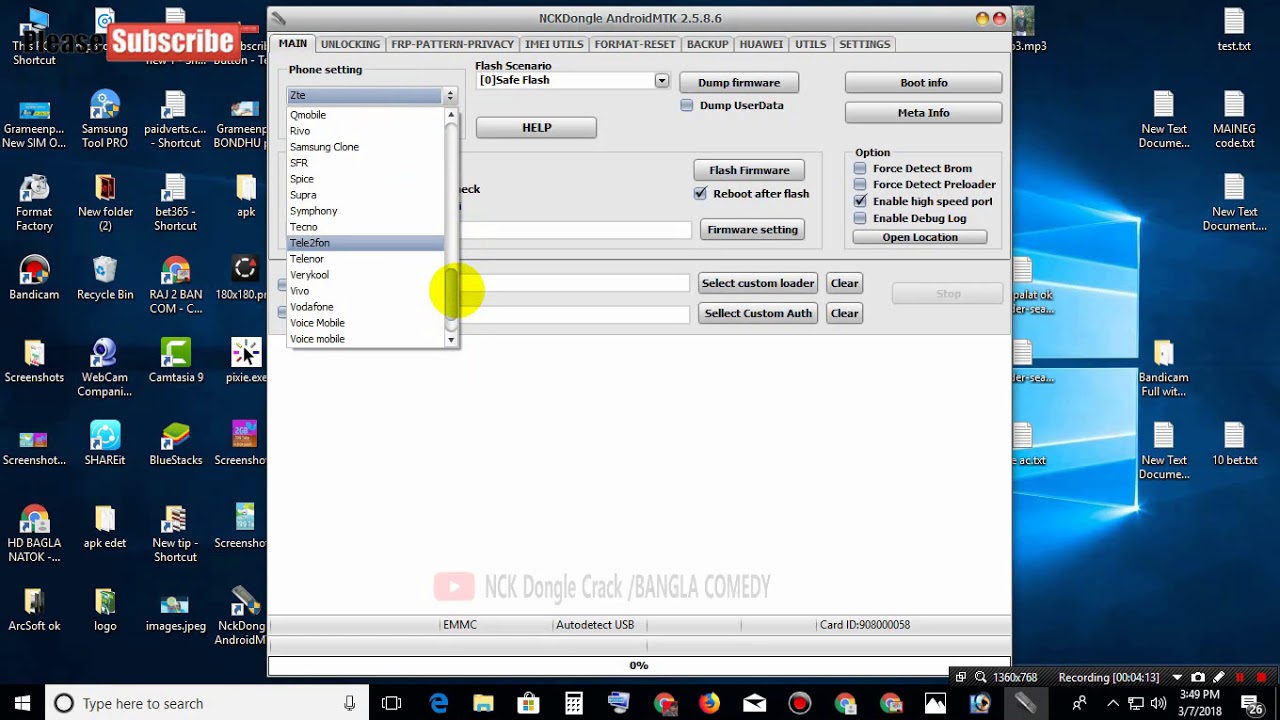Click Open Location button
Viewport: 1280px width, 720px height.
920,237
